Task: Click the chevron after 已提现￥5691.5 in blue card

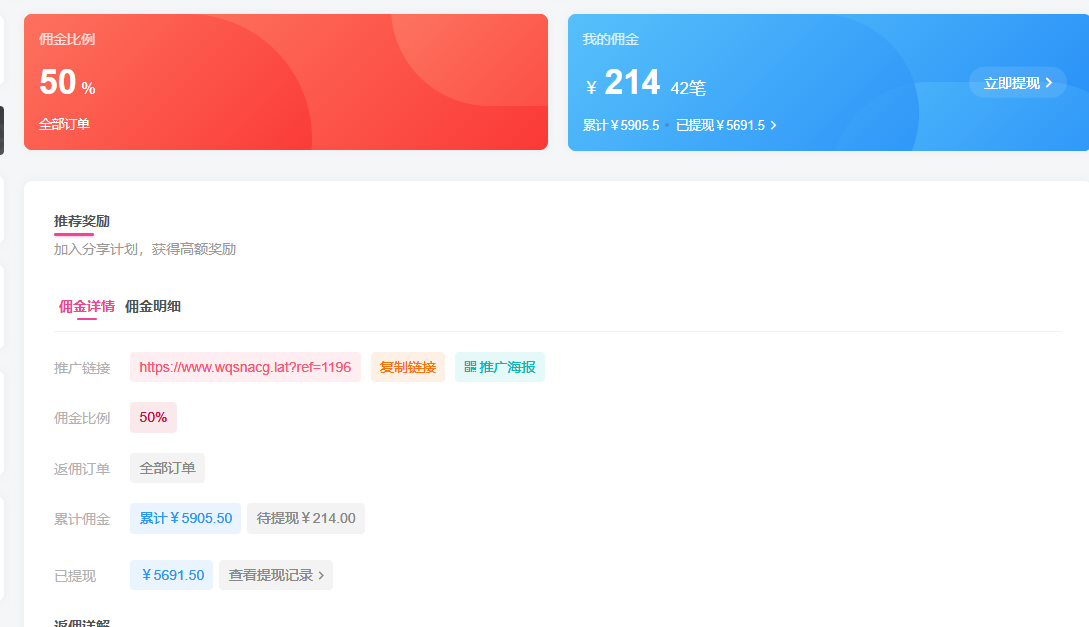Action: pyautogui.click(x=773, y=125)
